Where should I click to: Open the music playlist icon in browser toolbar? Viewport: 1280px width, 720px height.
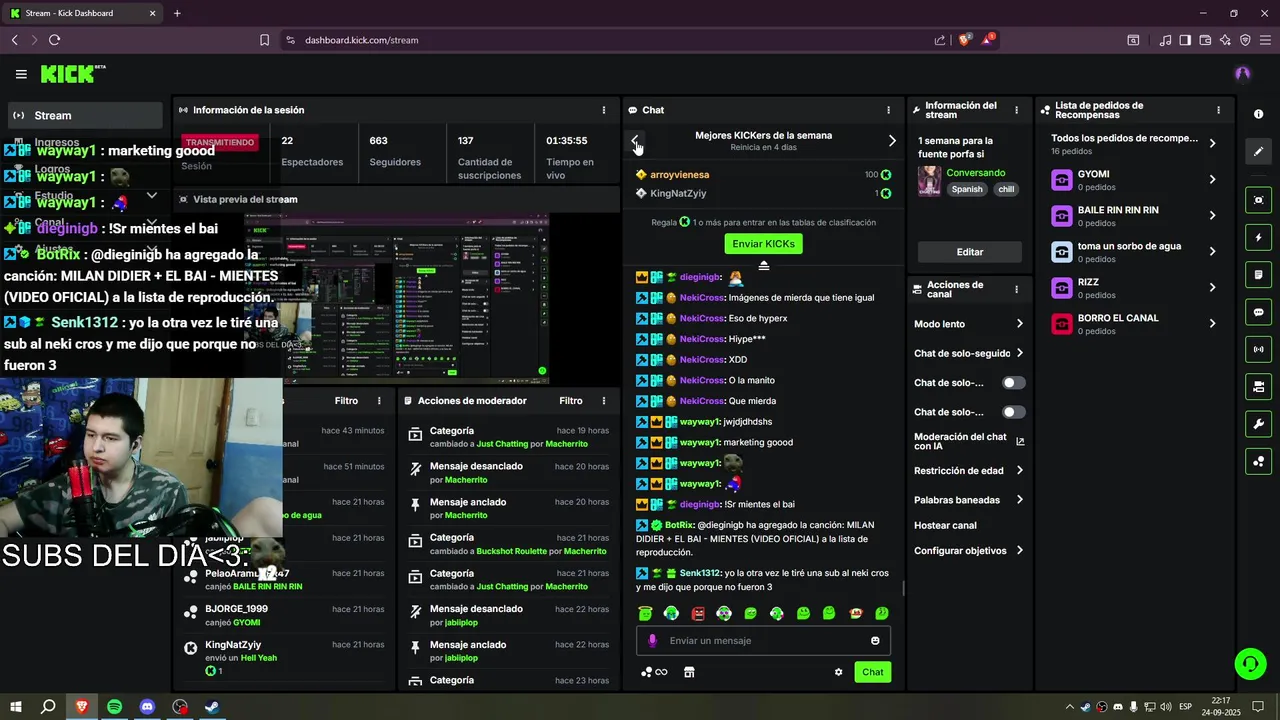pyautogui.click(x=1165, y=40)
